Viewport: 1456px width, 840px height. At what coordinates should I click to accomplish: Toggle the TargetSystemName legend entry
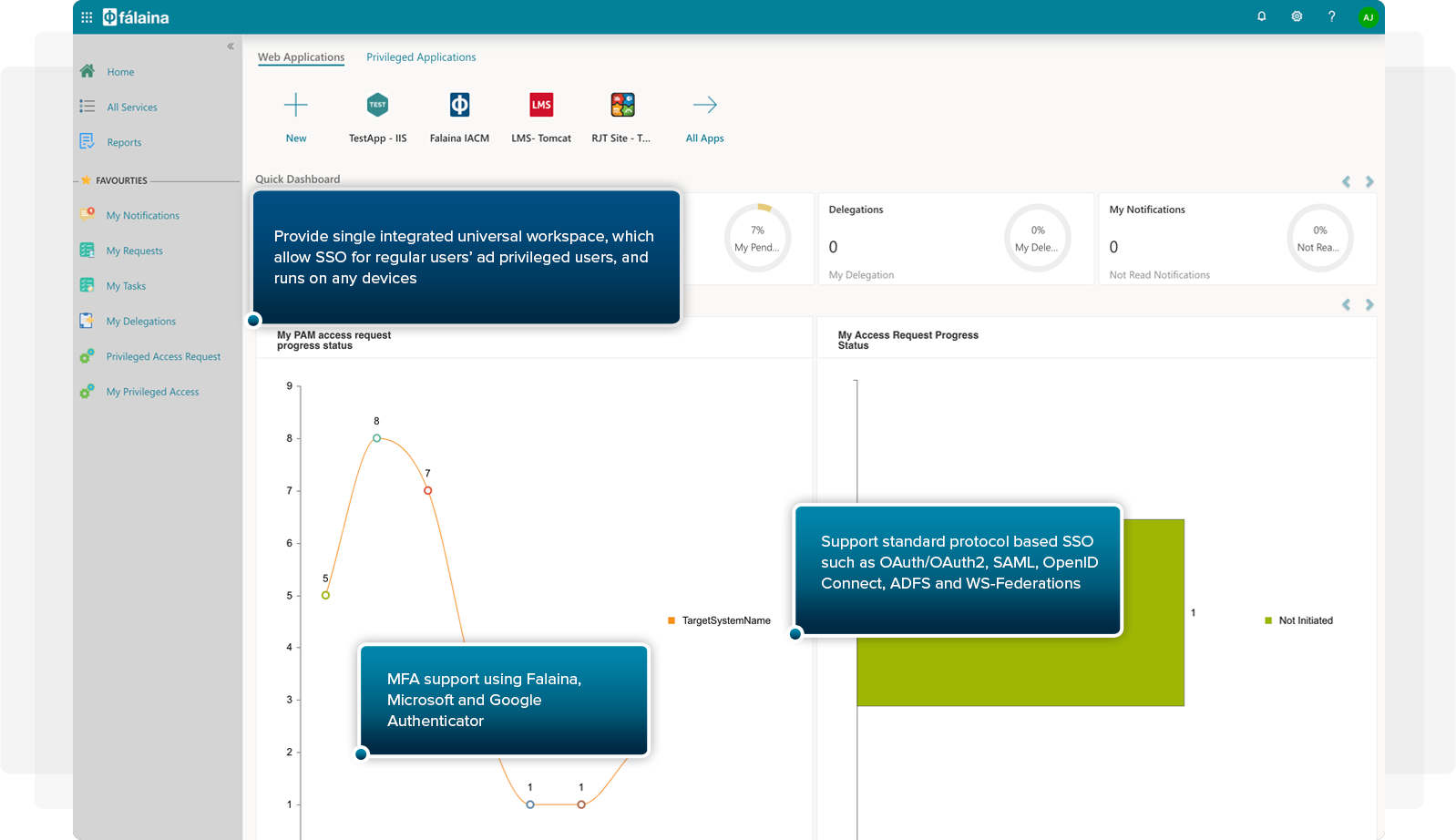click(720, 620)
